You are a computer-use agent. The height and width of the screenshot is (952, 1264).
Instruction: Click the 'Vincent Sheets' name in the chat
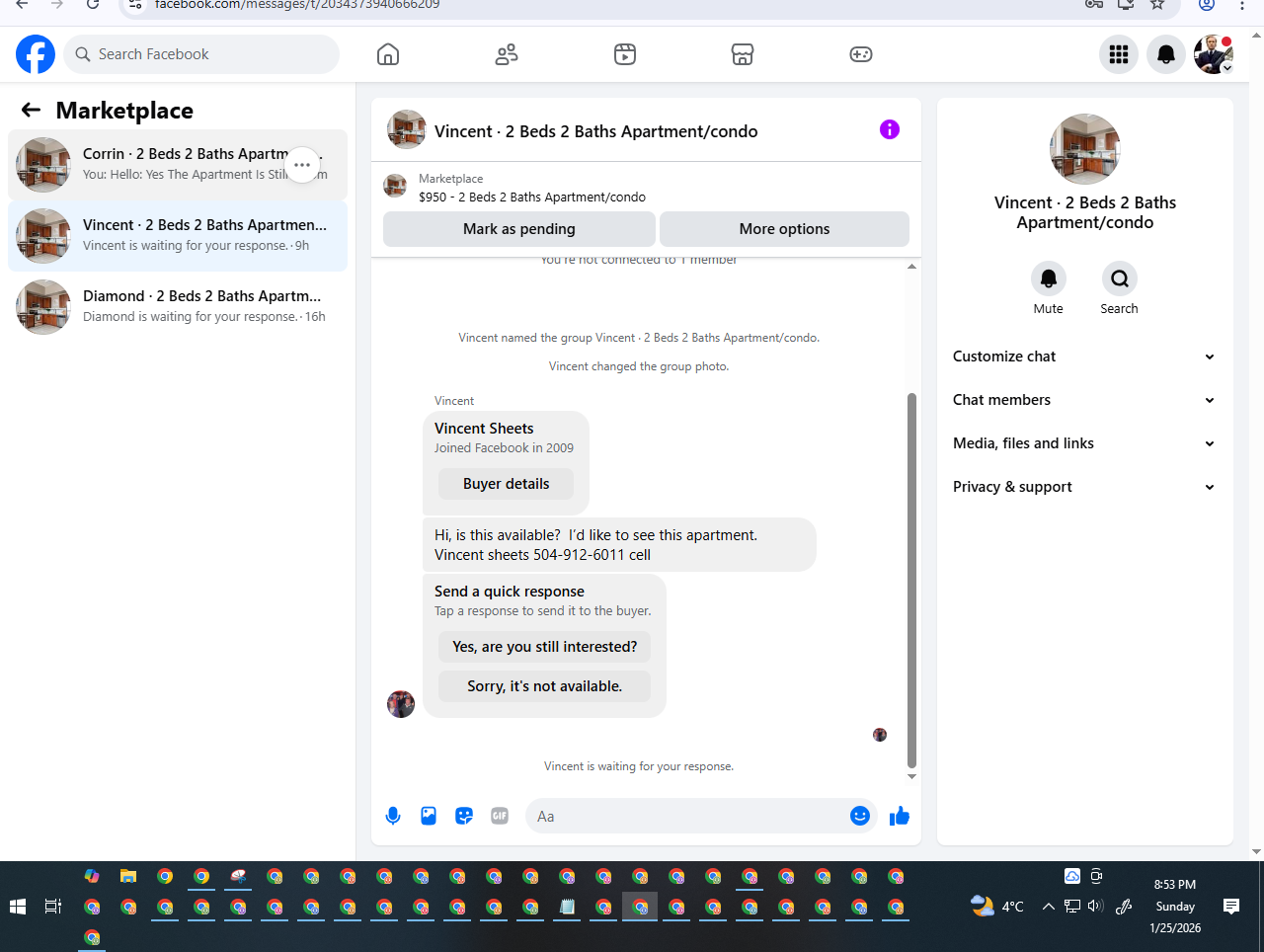tap(484, 429)
